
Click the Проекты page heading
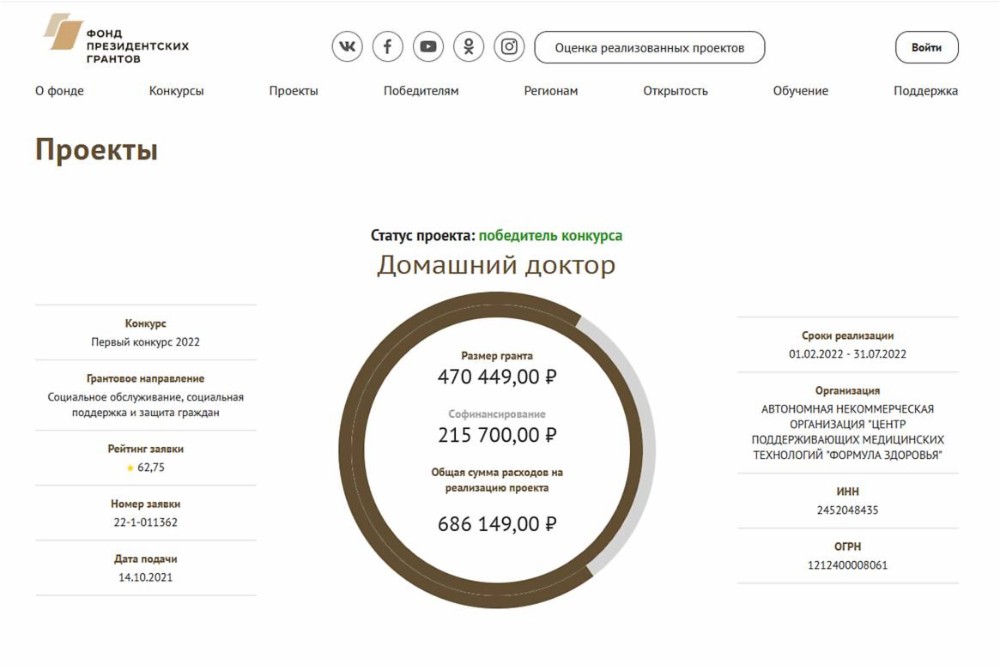pos(96,150)
